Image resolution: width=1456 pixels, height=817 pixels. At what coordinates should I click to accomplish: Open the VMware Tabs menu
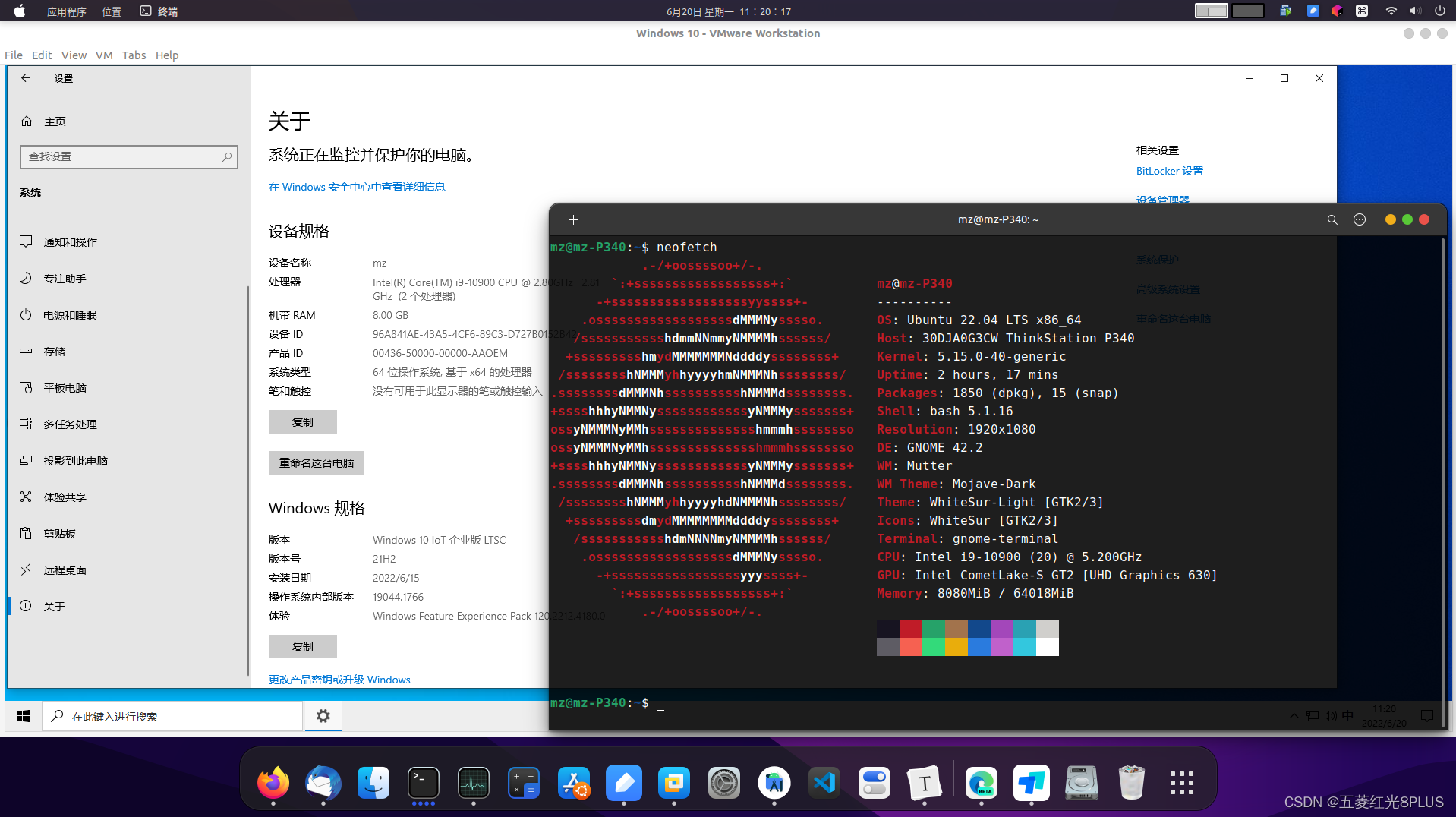134,55
